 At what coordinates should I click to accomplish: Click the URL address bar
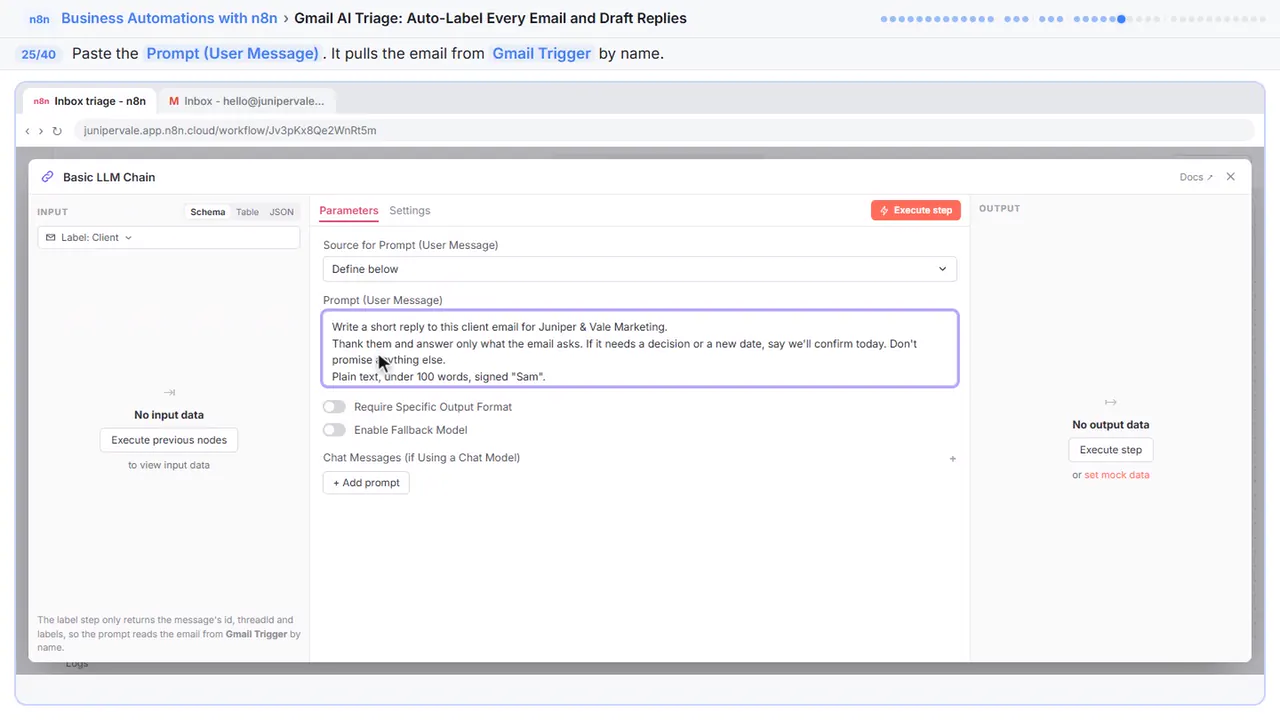(664, 130)
